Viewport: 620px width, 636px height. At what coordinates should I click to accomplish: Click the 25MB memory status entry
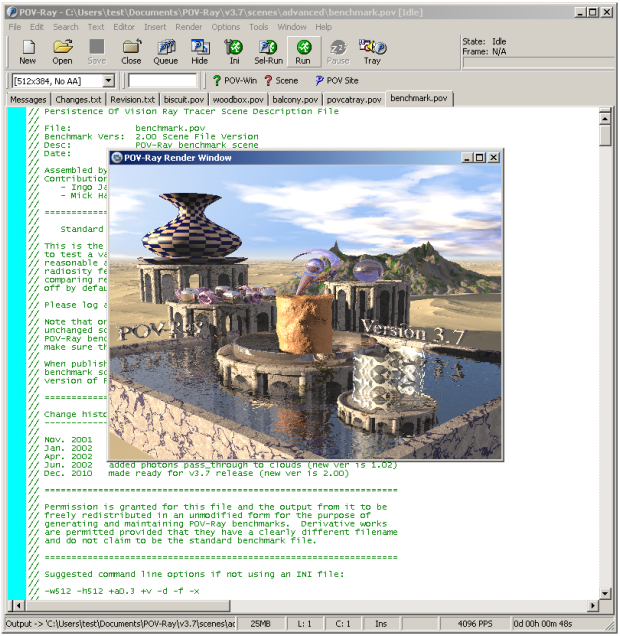click(x=260, y=623)
